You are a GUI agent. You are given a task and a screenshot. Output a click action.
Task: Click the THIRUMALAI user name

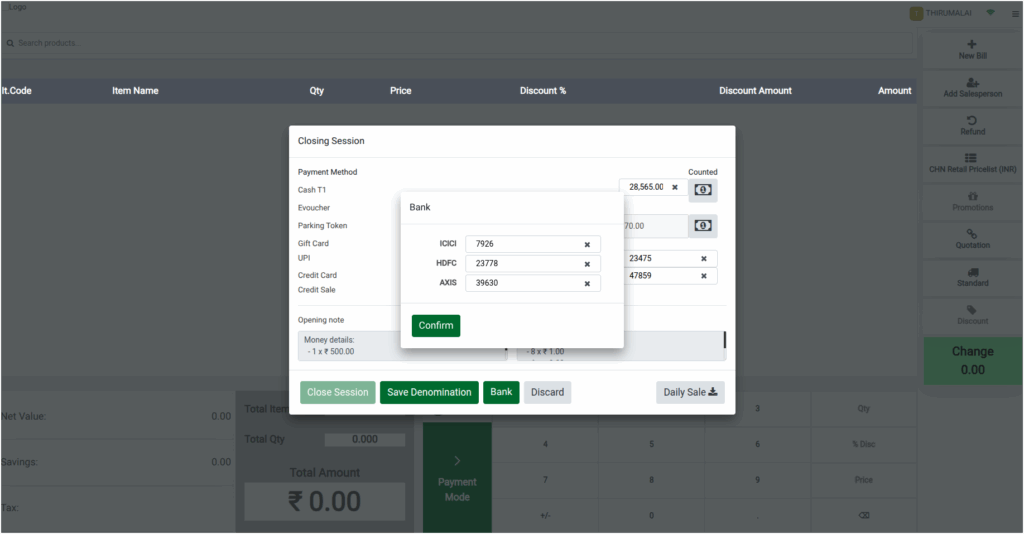tap(948, 13)
